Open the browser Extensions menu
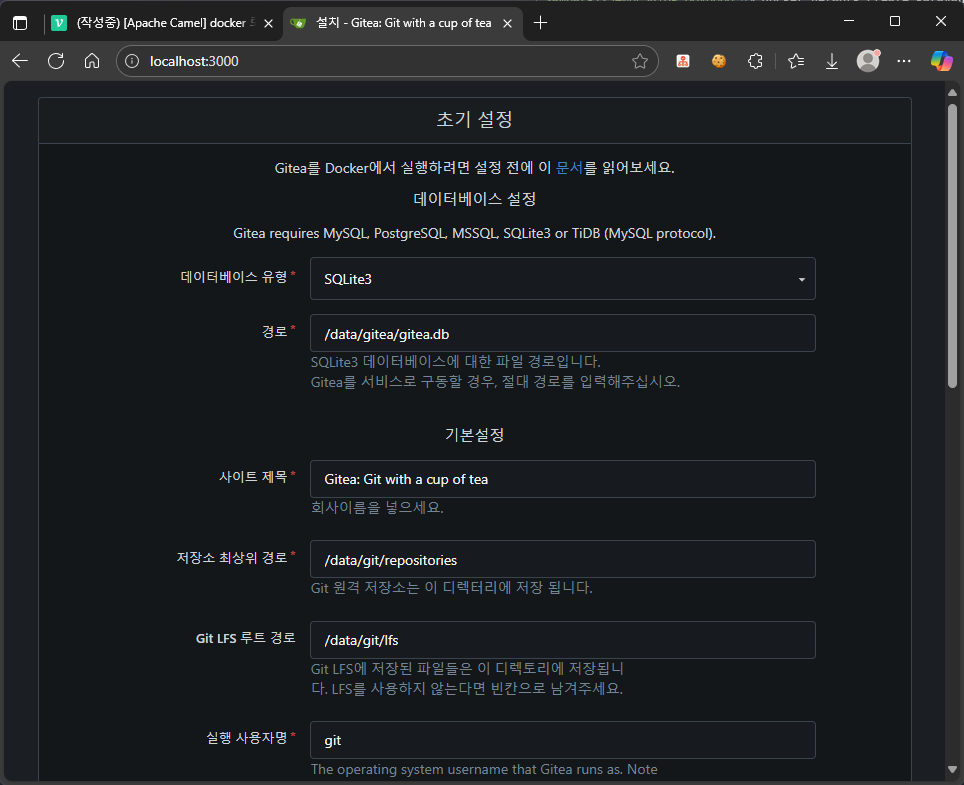The height and width of the screenshot is (785, 964). [755, 61]
